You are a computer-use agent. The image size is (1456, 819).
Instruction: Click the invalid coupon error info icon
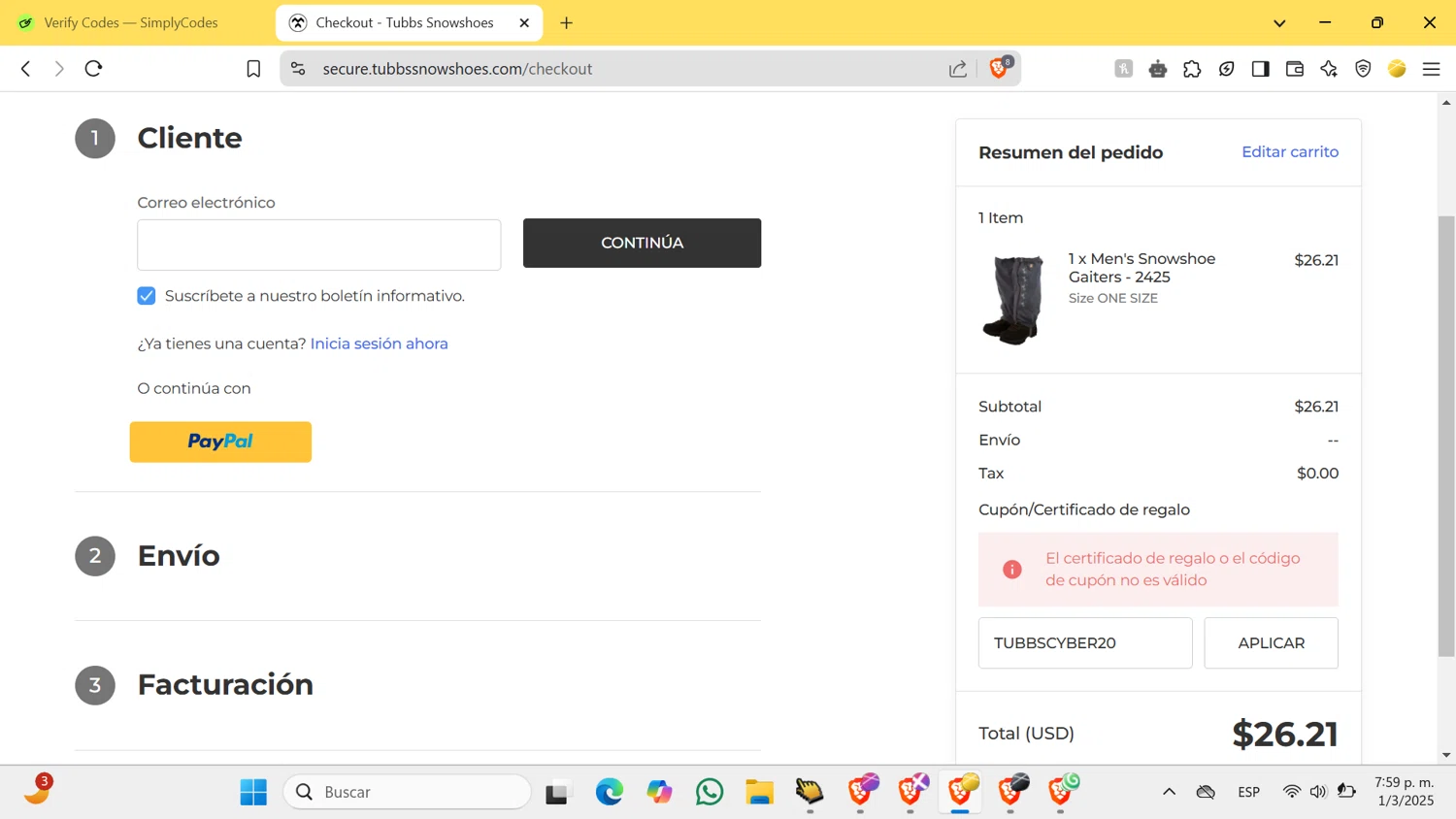(1012, 570)
